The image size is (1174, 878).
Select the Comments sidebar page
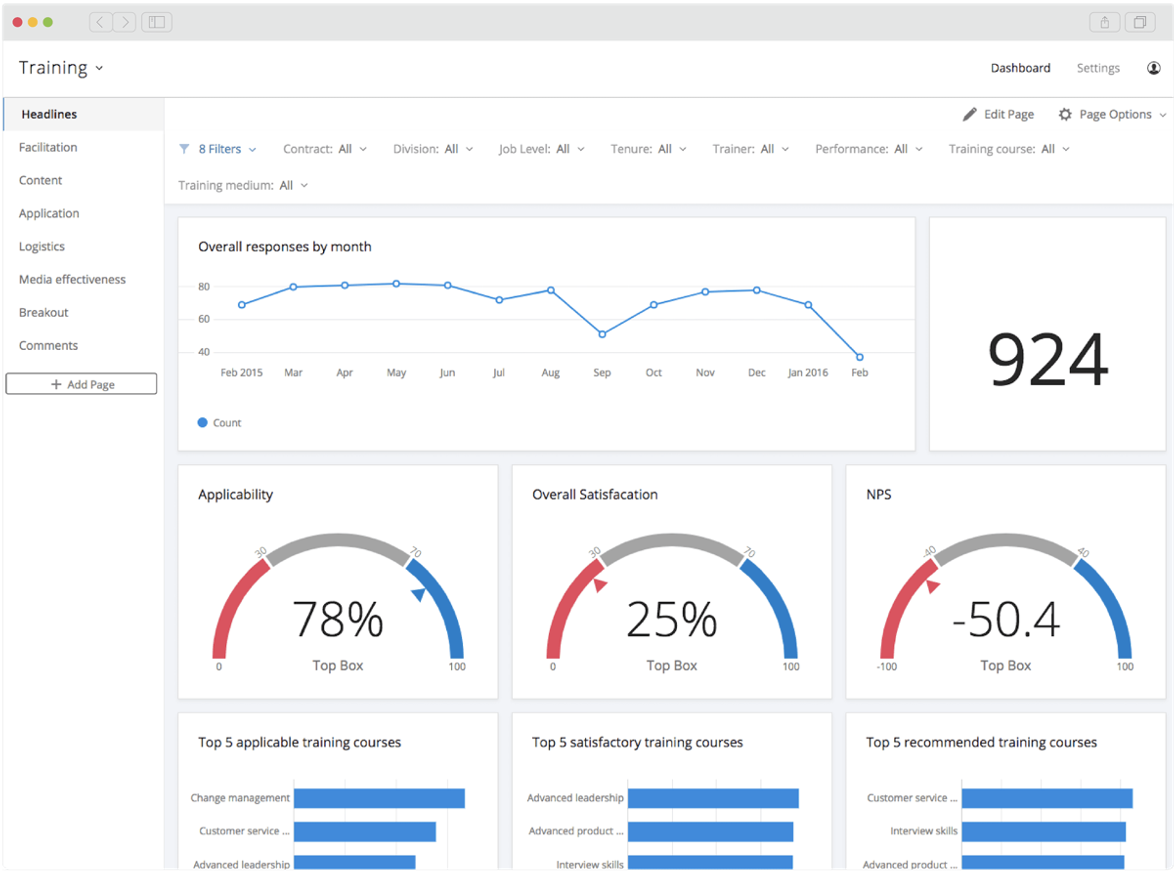48,346
